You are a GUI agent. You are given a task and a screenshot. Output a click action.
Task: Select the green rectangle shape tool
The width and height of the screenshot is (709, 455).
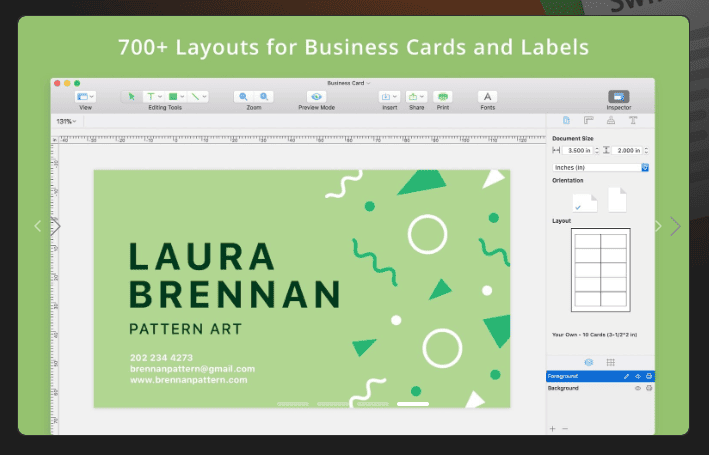tap(173, 97)
